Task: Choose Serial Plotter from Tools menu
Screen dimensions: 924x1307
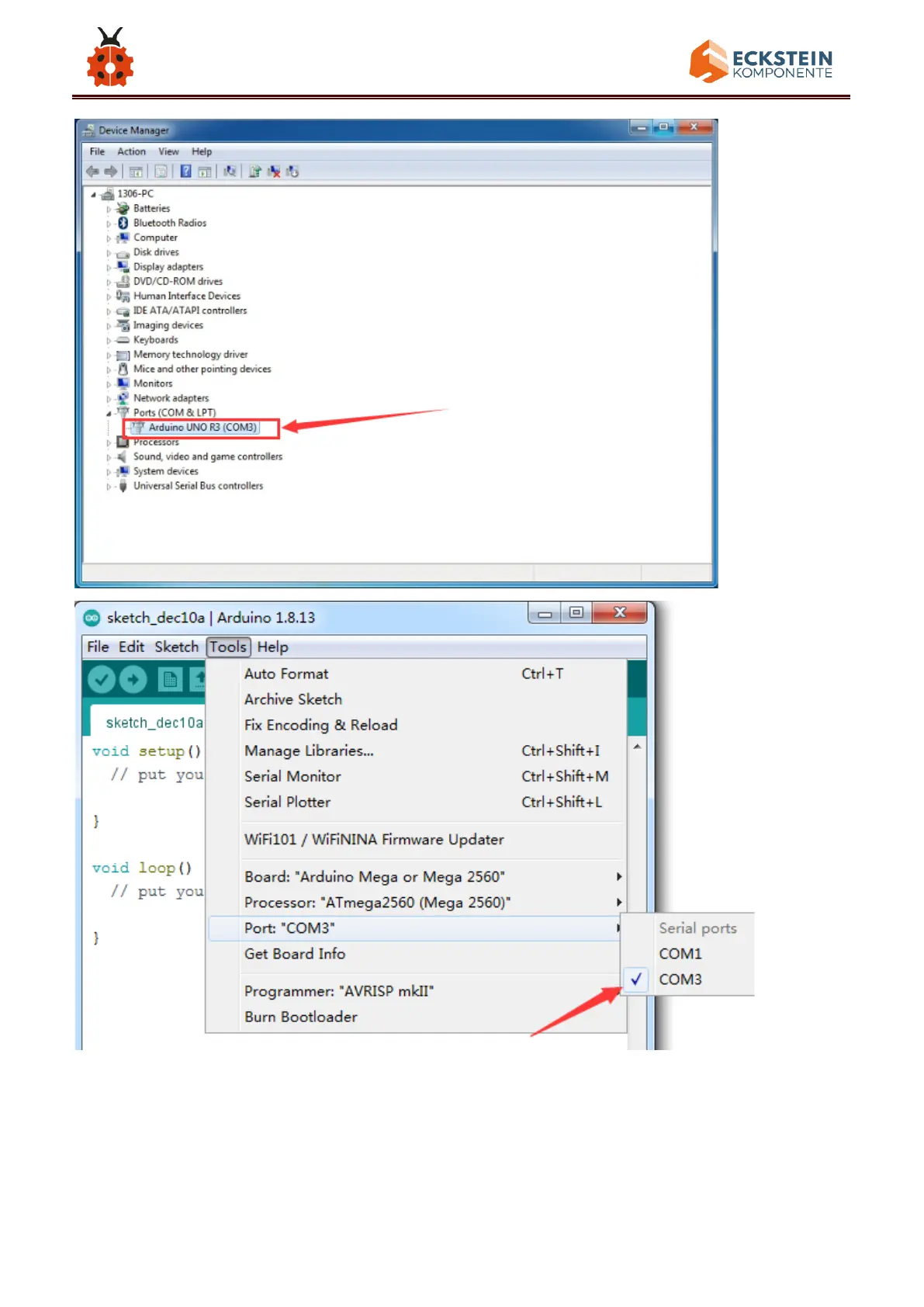Action: click(417, 802)
